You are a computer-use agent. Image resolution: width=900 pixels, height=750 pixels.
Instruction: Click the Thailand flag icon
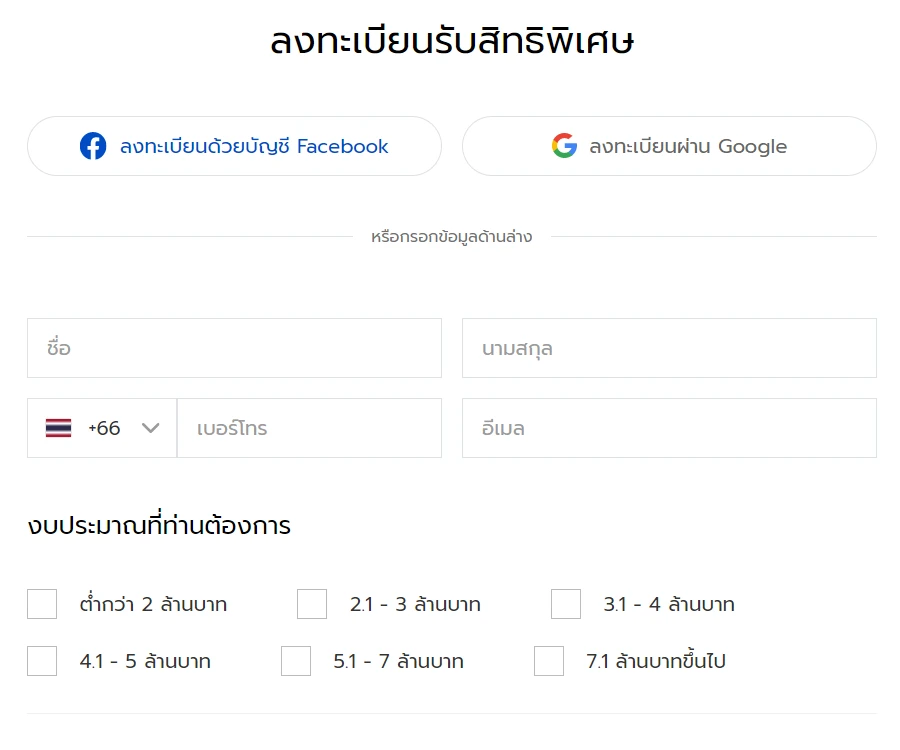58,428
